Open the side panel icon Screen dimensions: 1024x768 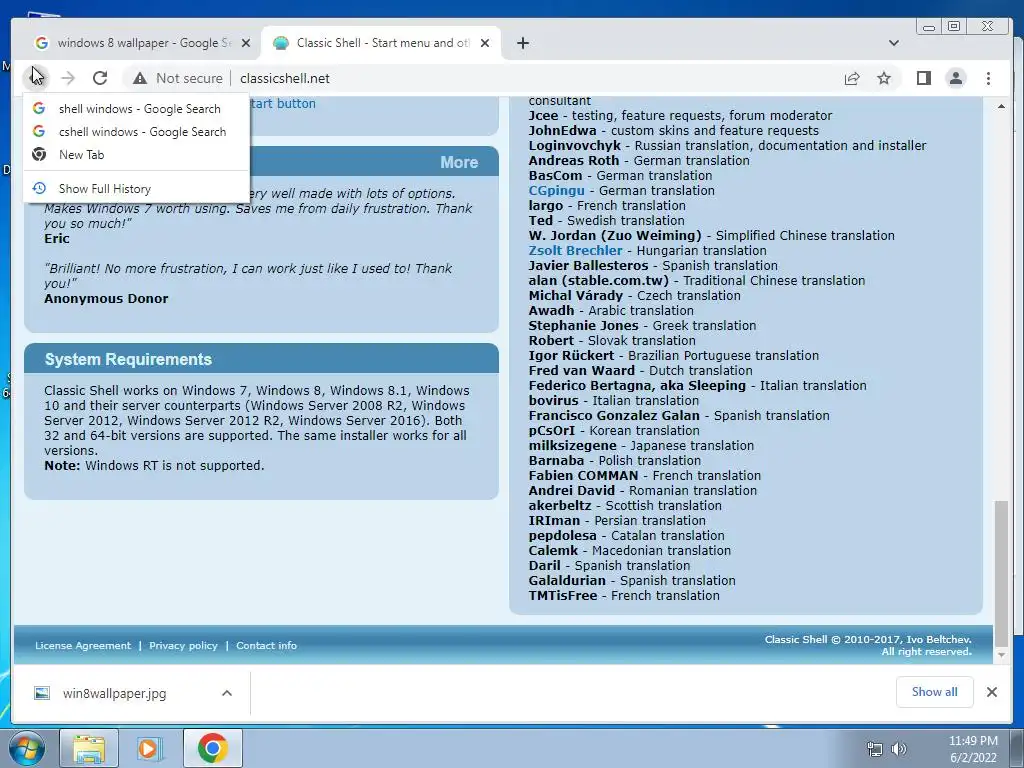(x=923, y=78)
